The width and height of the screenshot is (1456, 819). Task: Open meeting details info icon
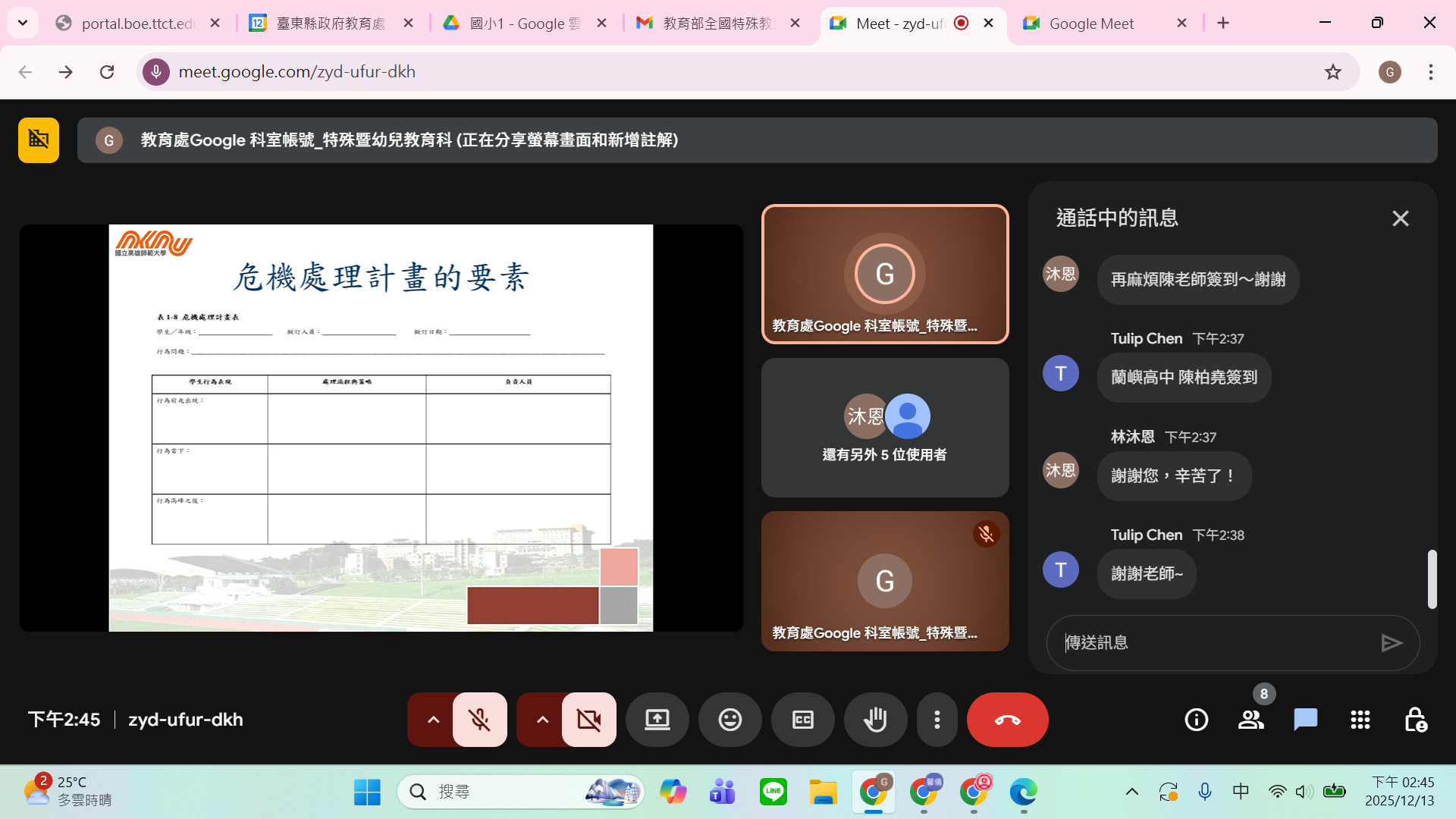(x=1196, y=720)
